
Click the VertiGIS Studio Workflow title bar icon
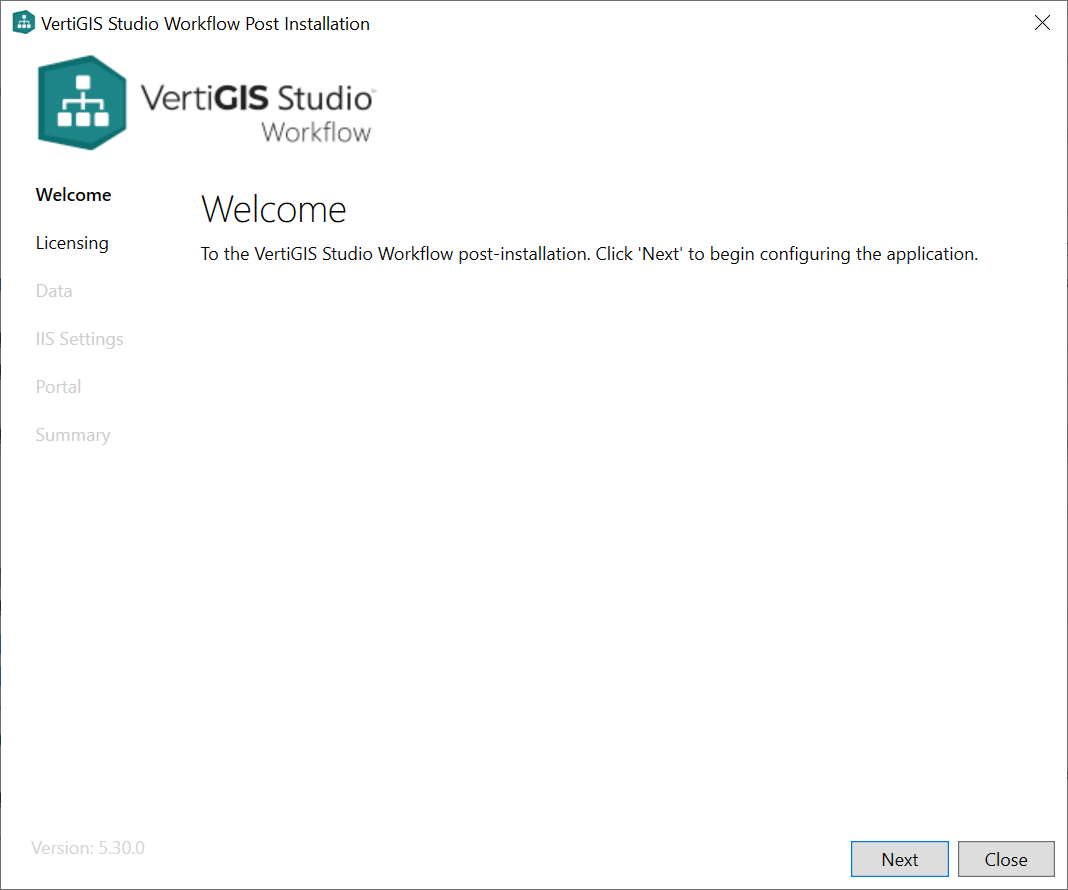pos(22,21)
